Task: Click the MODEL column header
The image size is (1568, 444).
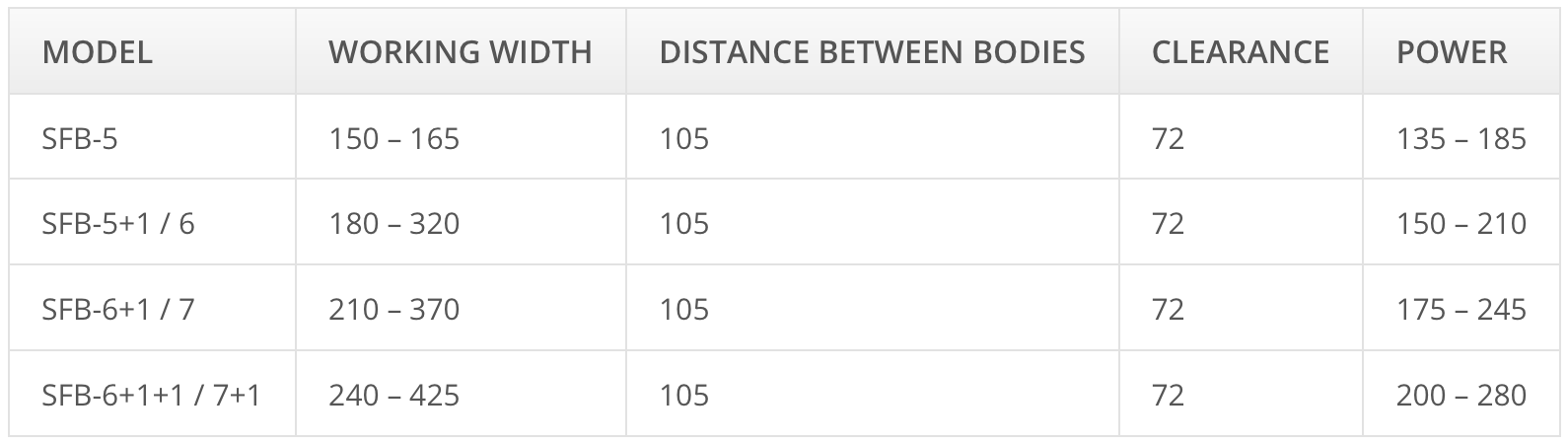Action: 98,52
